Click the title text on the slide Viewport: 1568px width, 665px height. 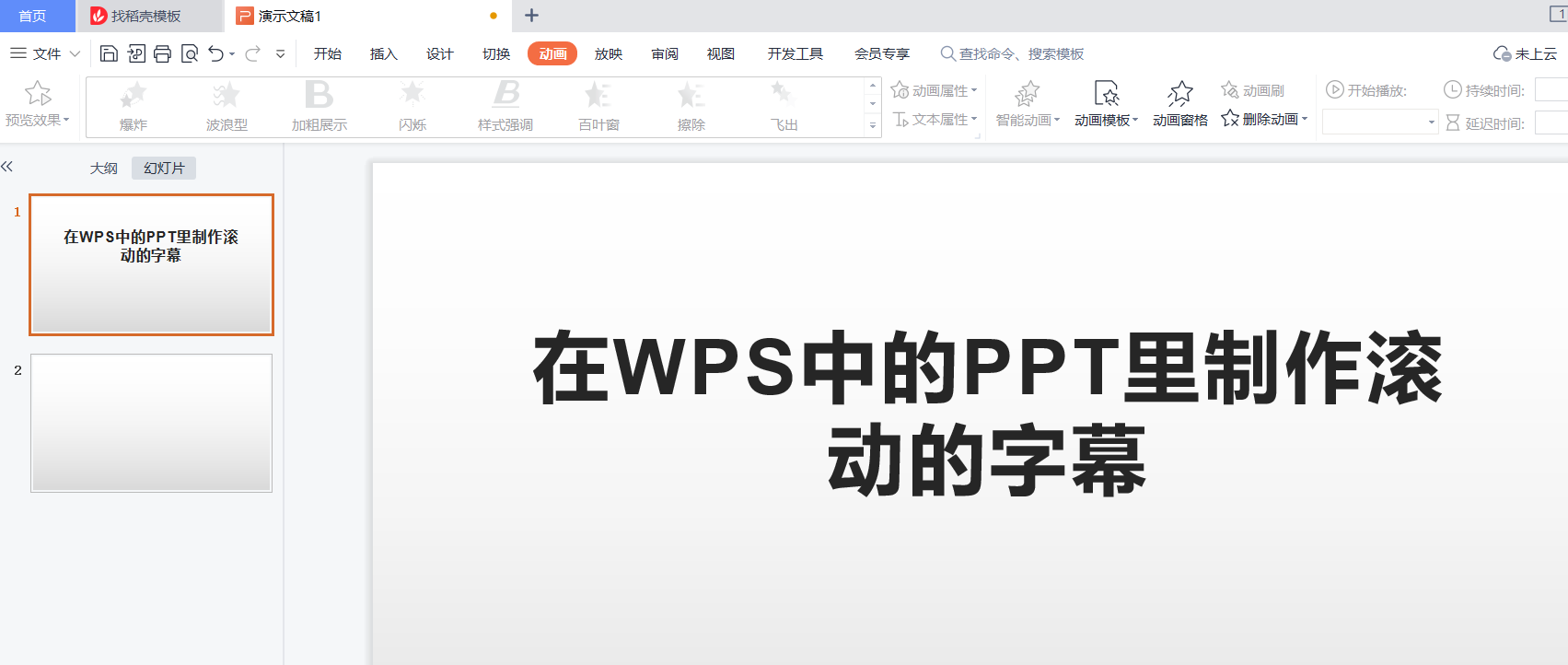coord(987,414)
